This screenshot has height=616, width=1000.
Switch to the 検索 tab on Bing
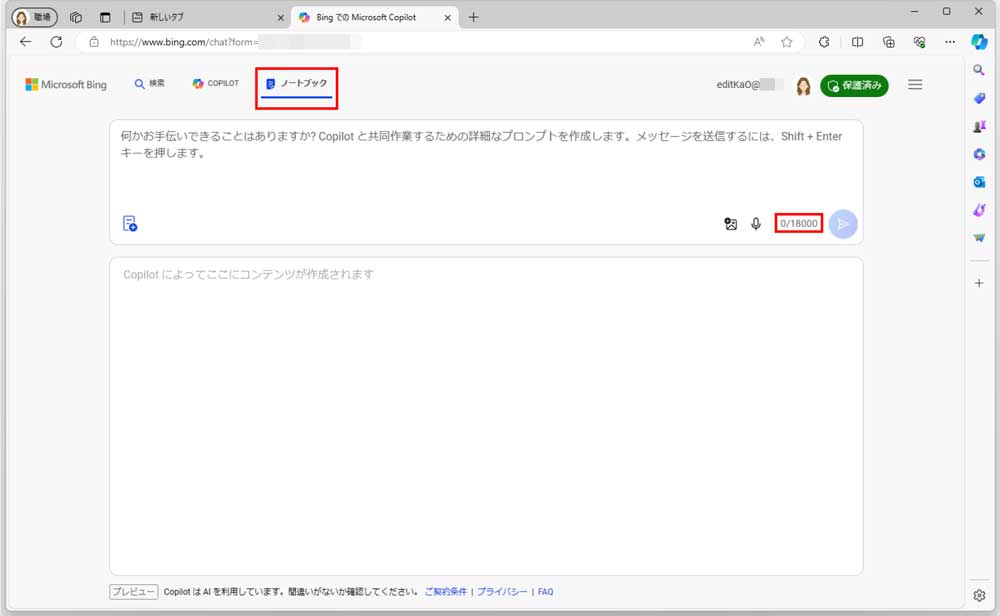150,83
